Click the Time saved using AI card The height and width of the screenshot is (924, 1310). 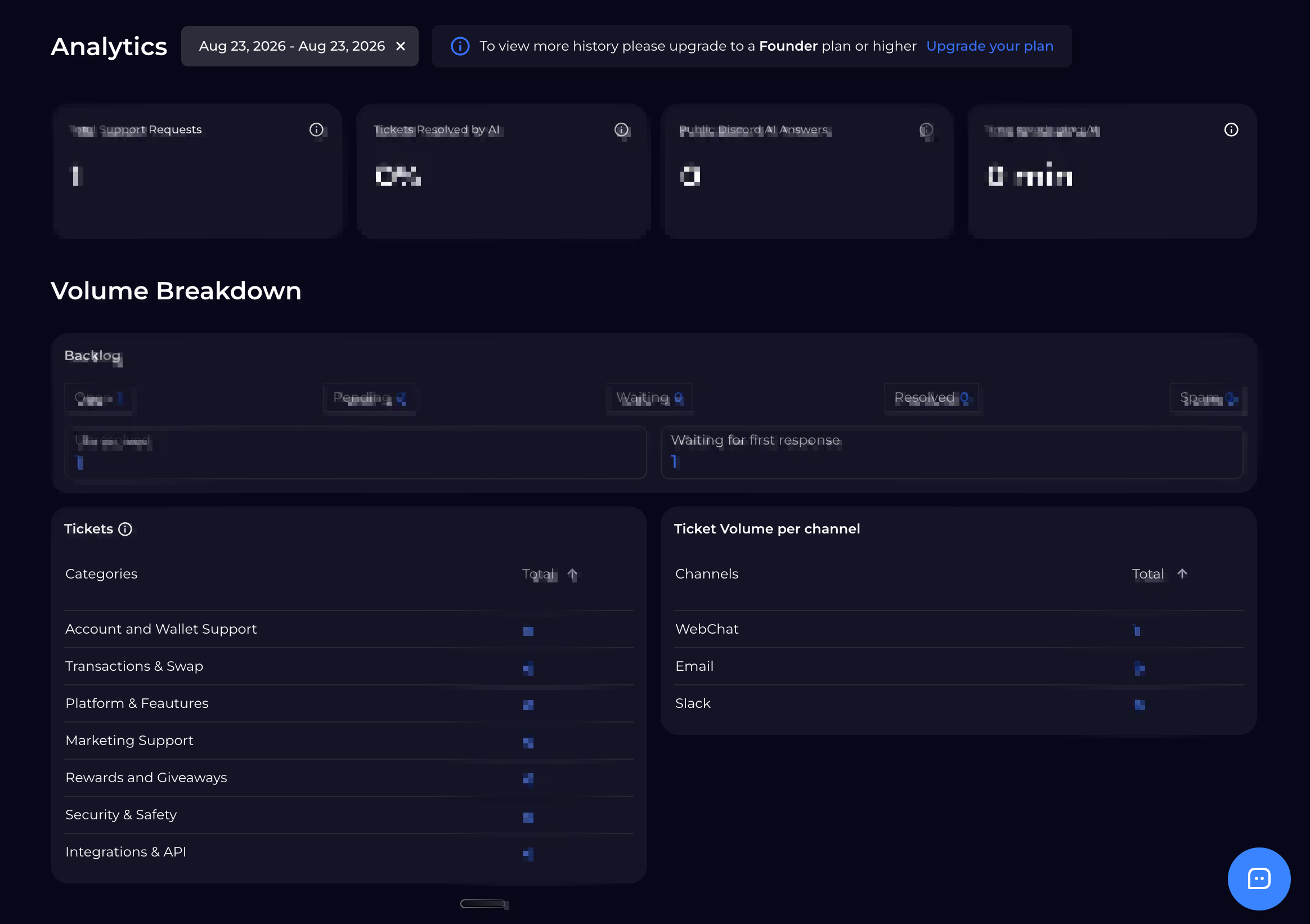tap(1112, 171)
